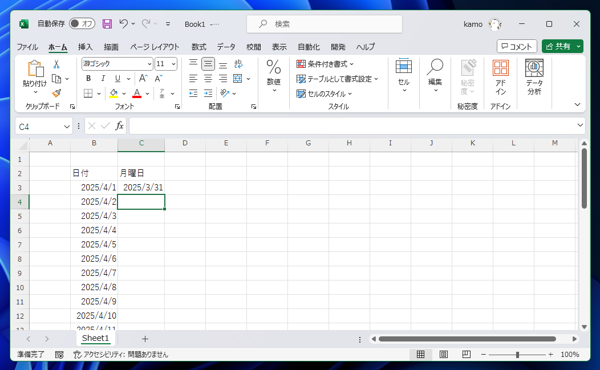The height and width of the screenshot is (370, 600).
Task: Click Insert Function fx icon
Action: click(x=119, y=126)
